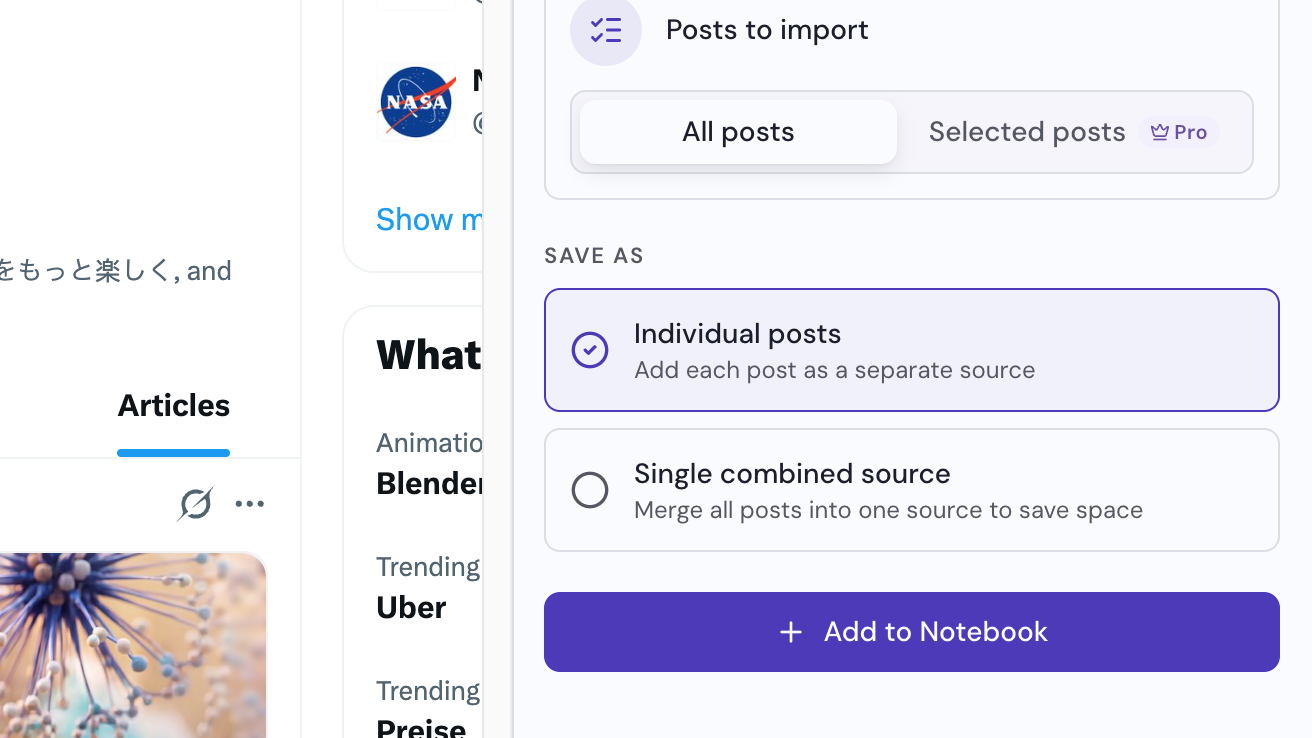
Task: Open the Preise trending topic
Action: tap(421, 728)
